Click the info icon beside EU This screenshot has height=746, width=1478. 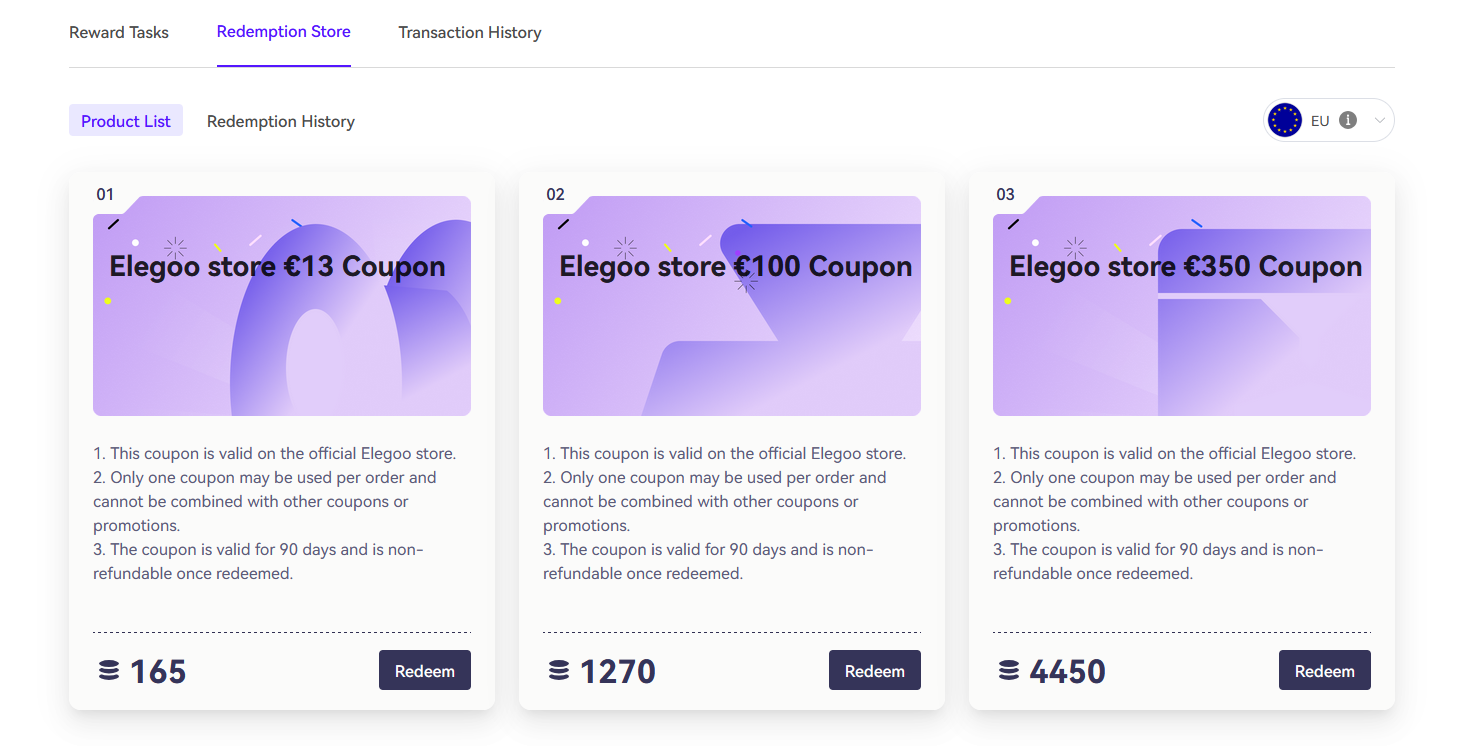click(x=1348, y=120)
